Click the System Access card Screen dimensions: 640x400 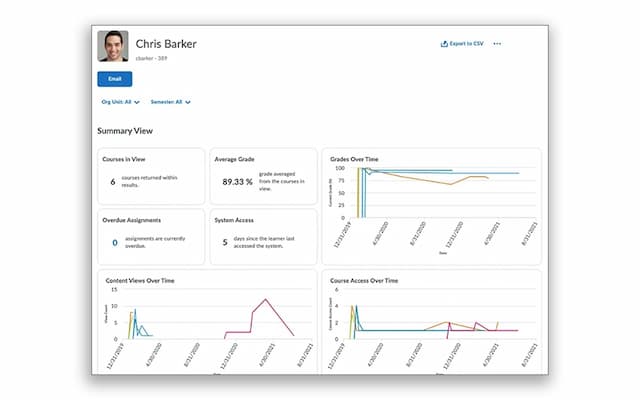tap(262, 236)
